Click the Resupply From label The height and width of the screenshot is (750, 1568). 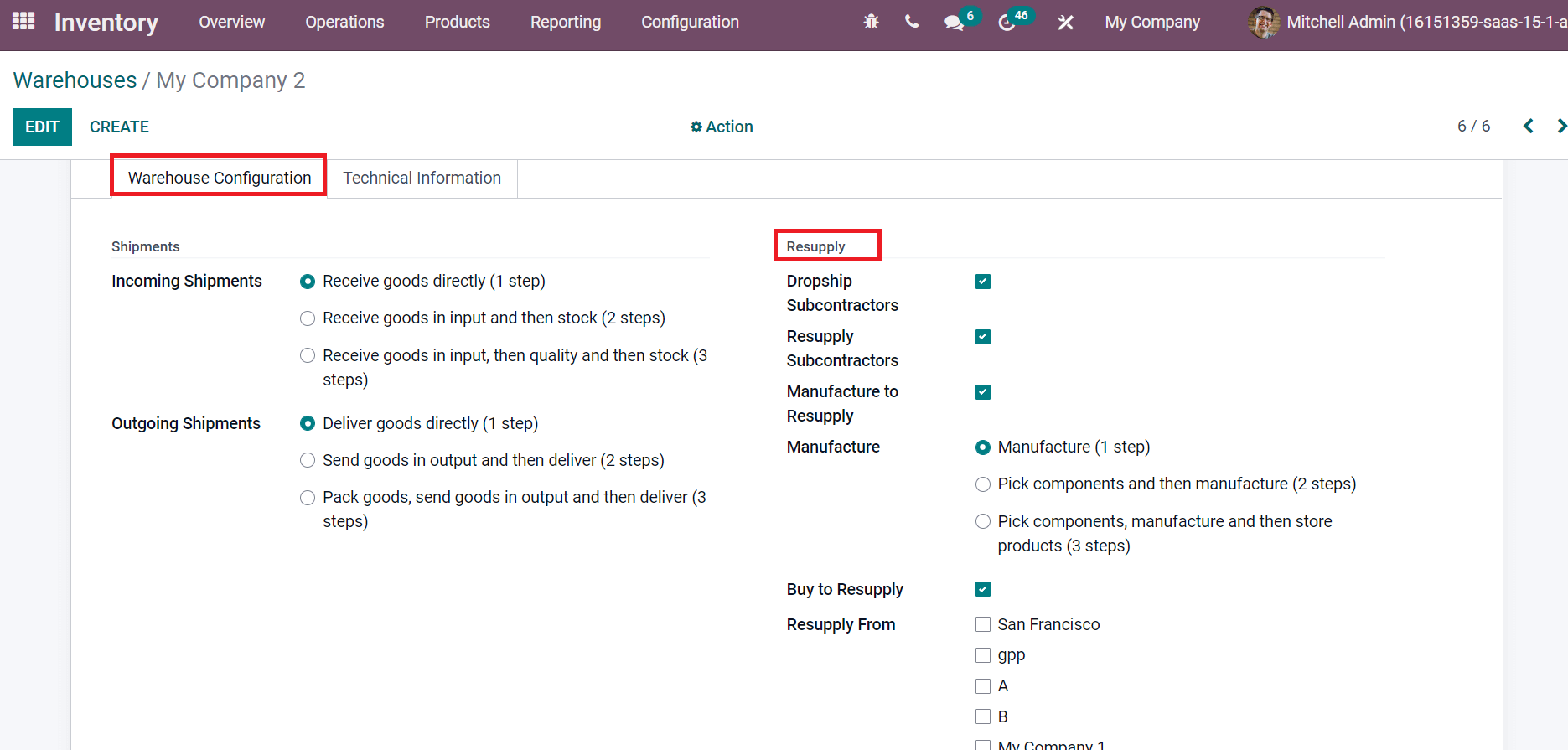(841, 624)
